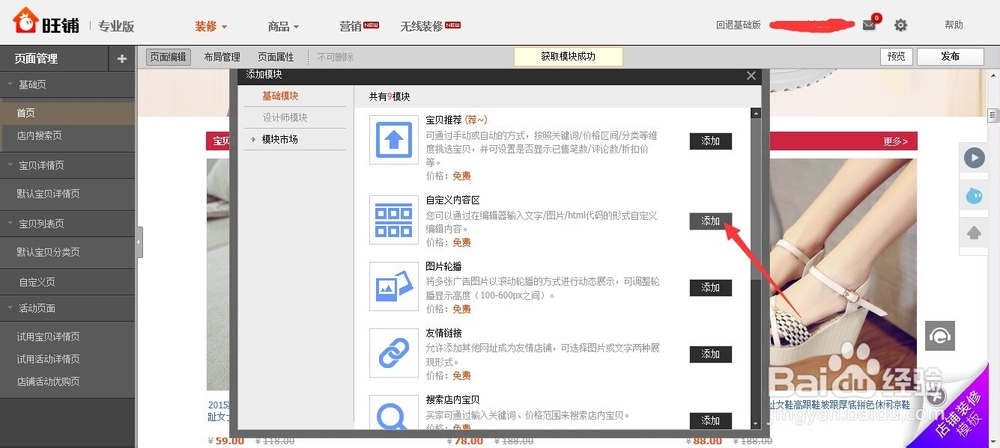Click the play video icon on right sidebar
1000x448 pixels.
(974, 157)
